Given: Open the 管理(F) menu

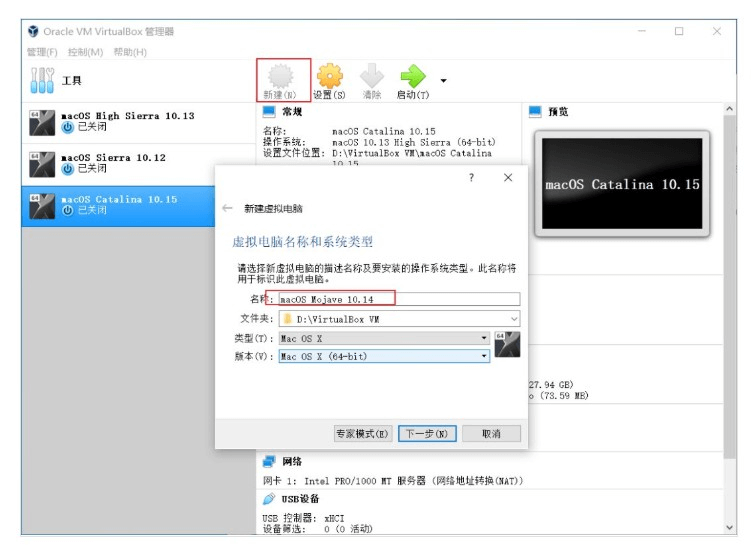Looking at the screenshot, I should (x=42, y=52).
